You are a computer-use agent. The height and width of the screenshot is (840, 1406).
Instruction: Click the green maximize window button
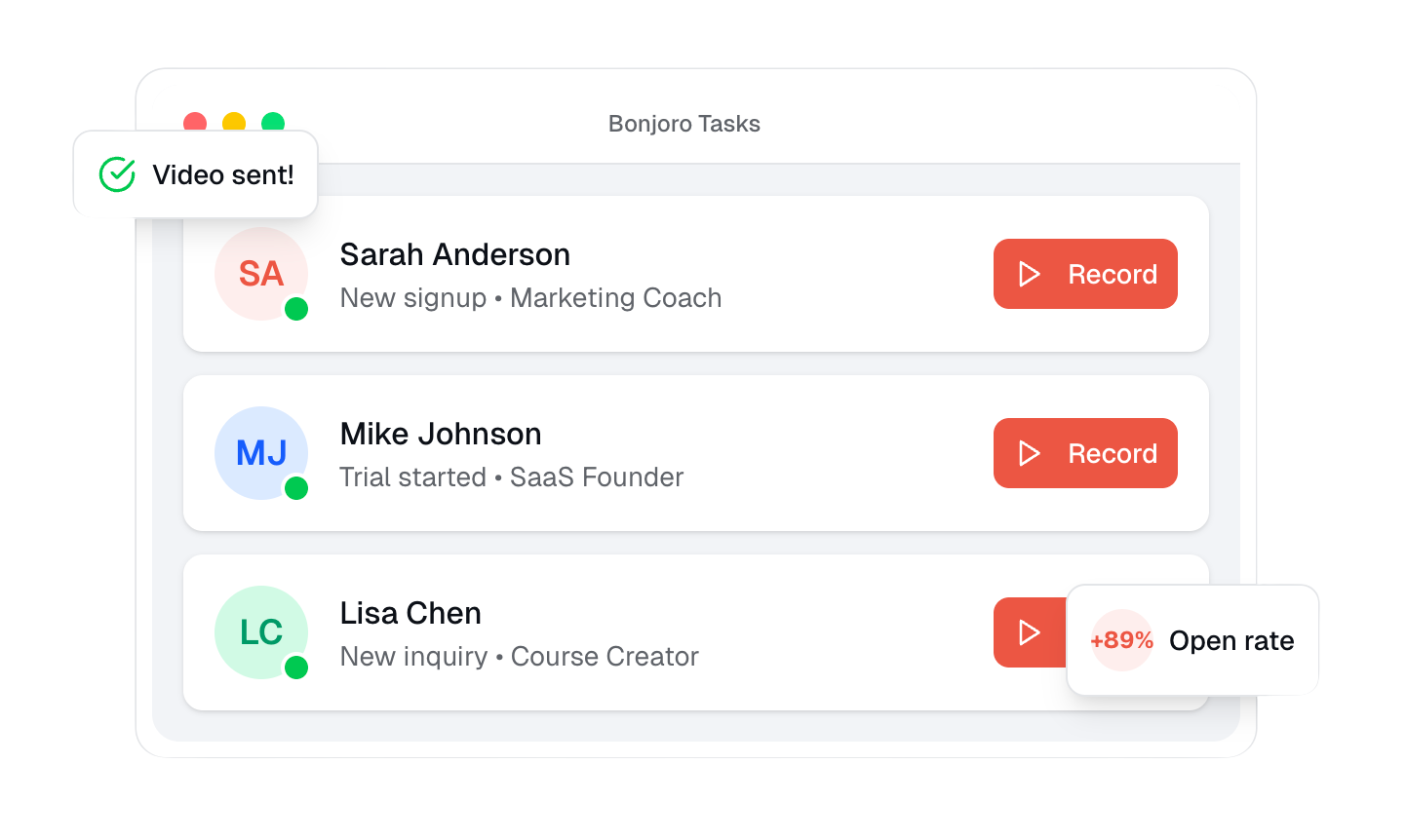[273, 121]
